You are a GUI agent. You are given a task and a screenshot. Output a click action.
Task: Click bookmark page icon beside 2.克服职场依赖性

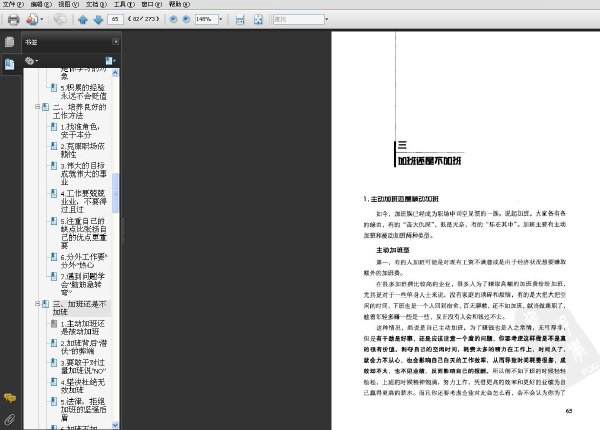click(54, 146)
